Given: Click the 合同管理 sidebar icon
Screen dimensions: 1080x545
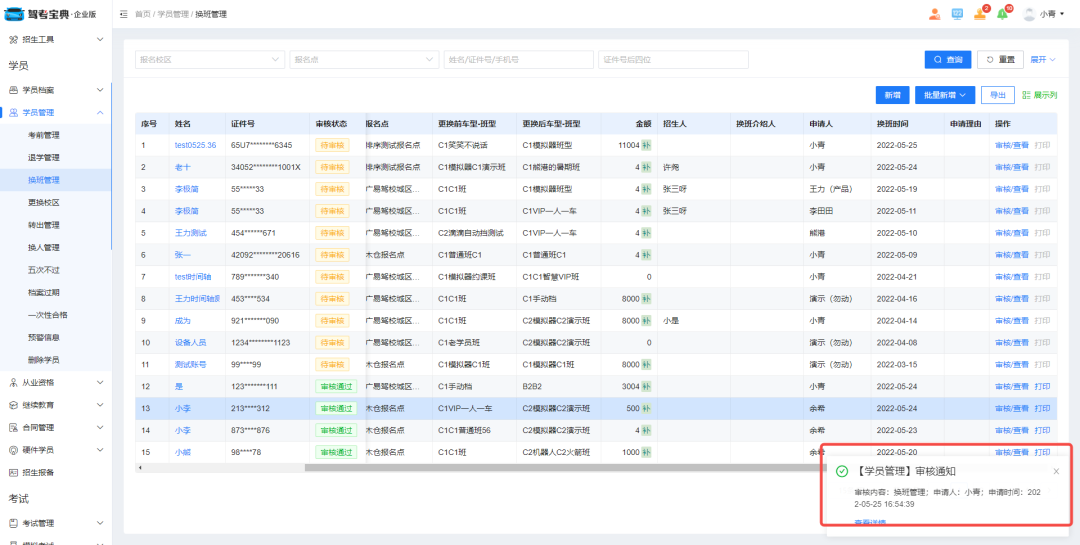Looking at the screenshot, I should pyautogui.click(x=13, y=427).
